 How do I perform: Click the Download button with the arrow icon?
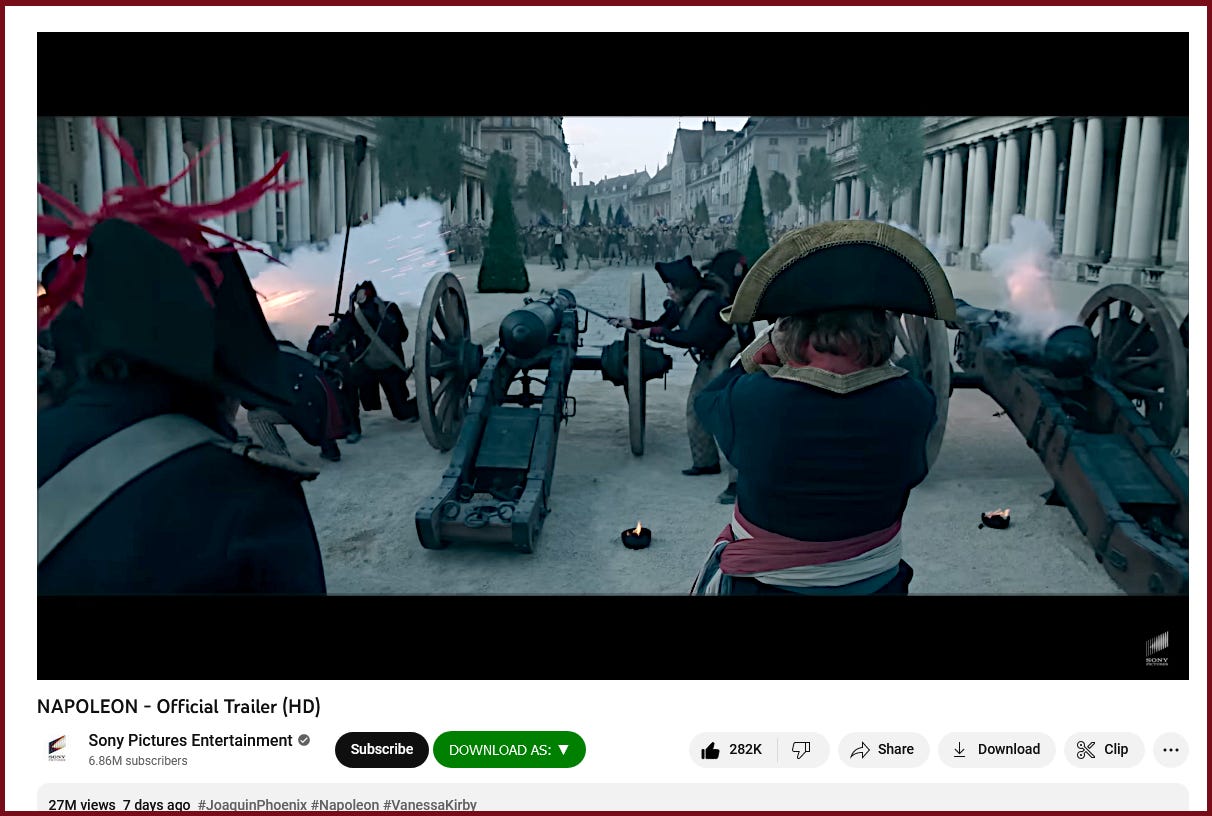tap(996, 750)
